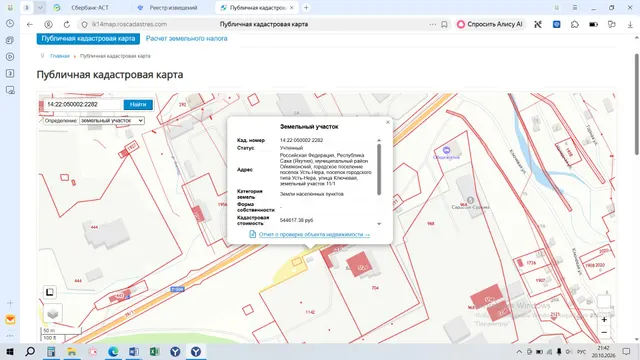Open File Explorer from taskbar
The image size is (640, 360).
click(72, 352)
